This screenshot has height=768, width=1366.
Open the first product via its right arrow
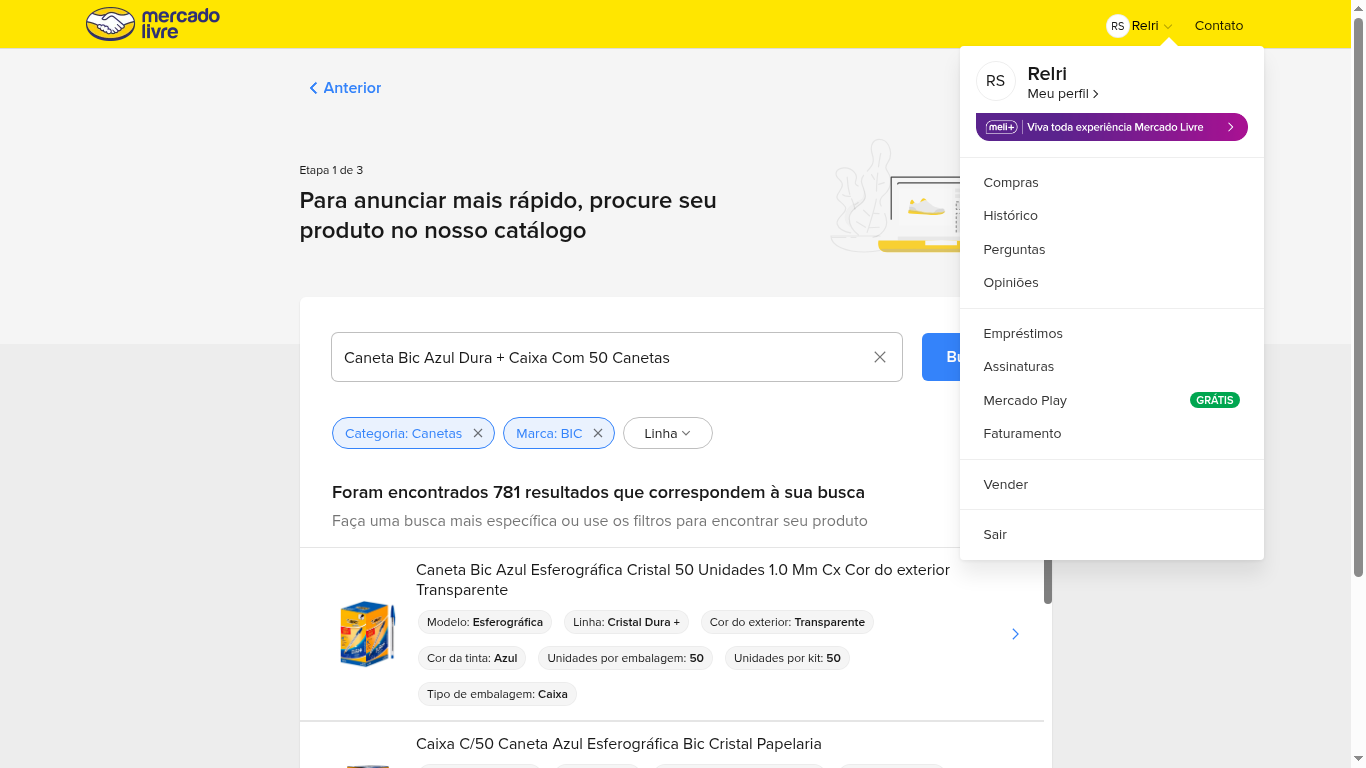[1015, 634]
